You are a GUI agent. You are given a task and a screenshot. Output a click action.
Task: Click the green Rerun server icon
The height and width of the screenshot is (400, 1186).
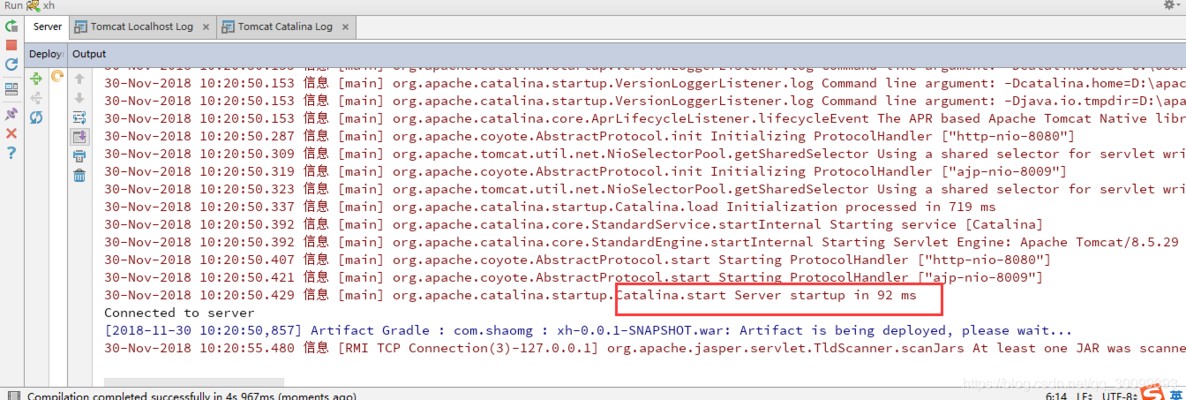click(11, 27)
